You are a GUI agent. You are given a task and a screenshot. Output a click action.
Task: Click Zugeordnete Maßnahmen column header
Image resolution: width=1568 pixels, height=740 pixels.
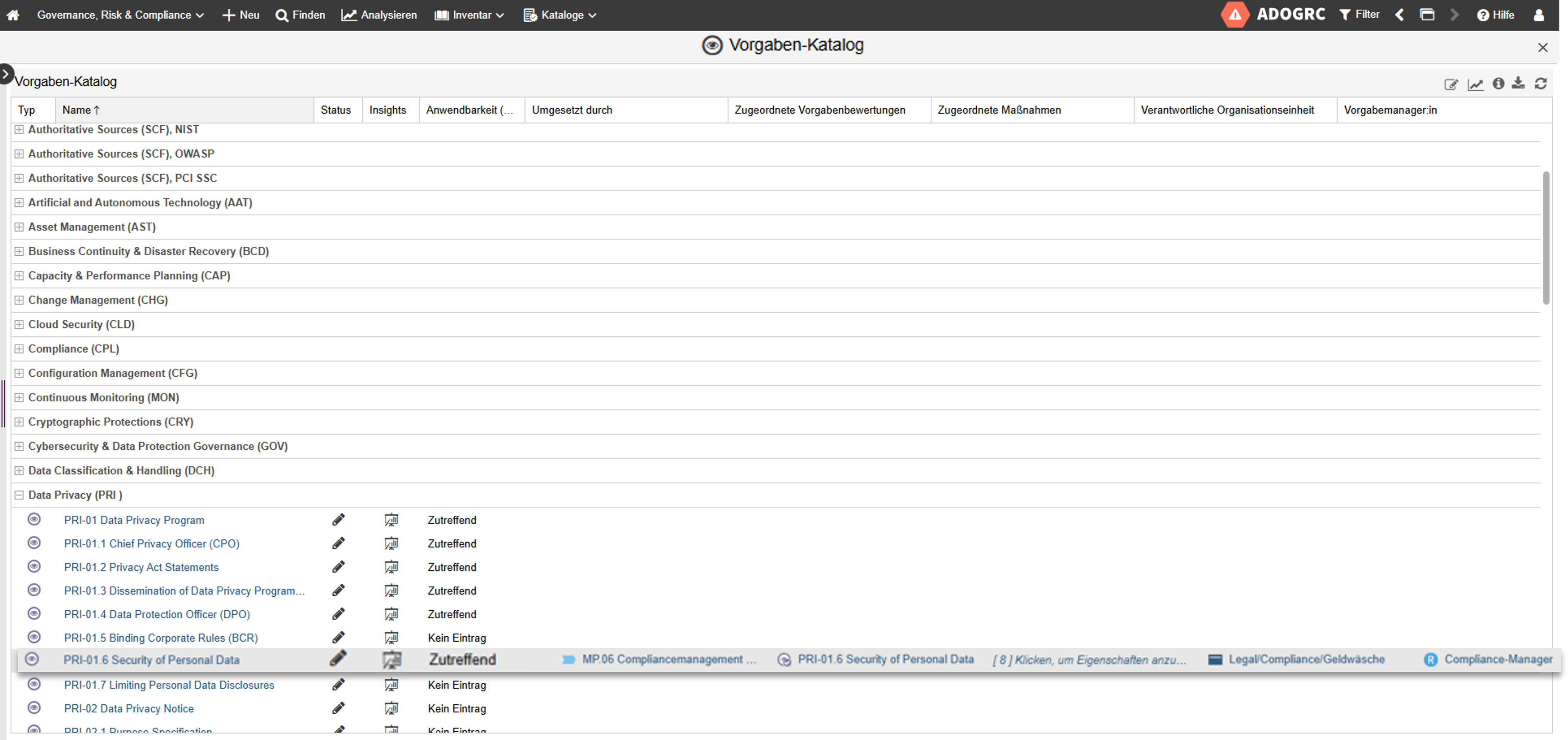1032,110
